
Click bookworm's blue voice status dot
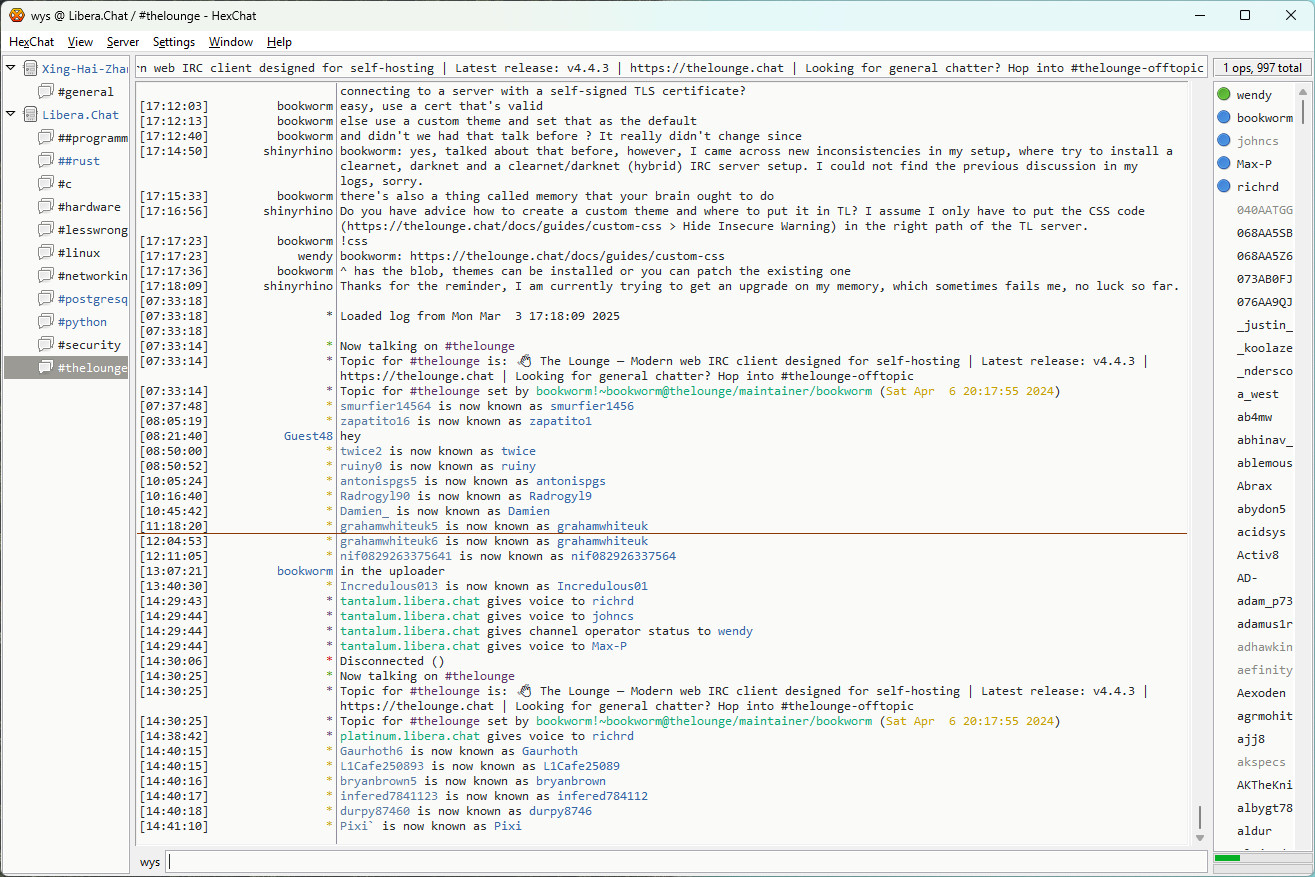[1224, 118]
